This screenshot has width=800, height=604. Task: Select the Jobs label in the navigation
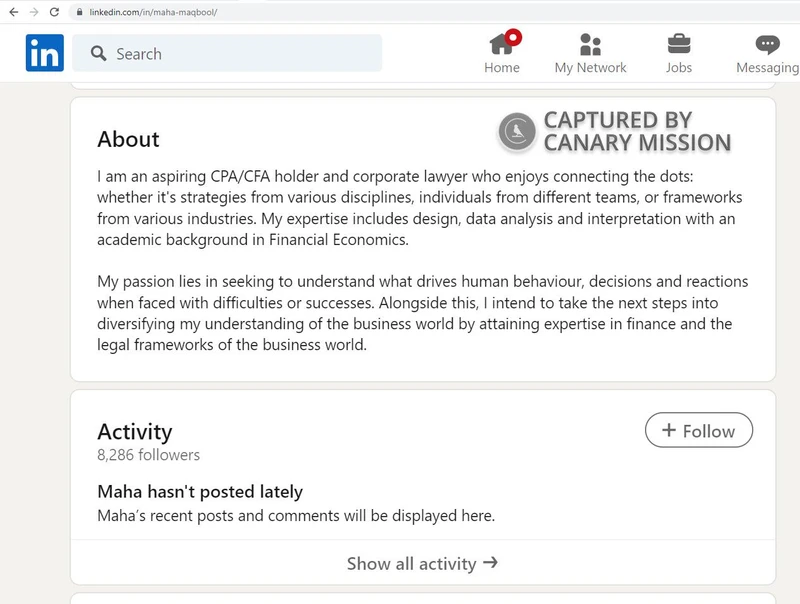click(x=680, y=67)
